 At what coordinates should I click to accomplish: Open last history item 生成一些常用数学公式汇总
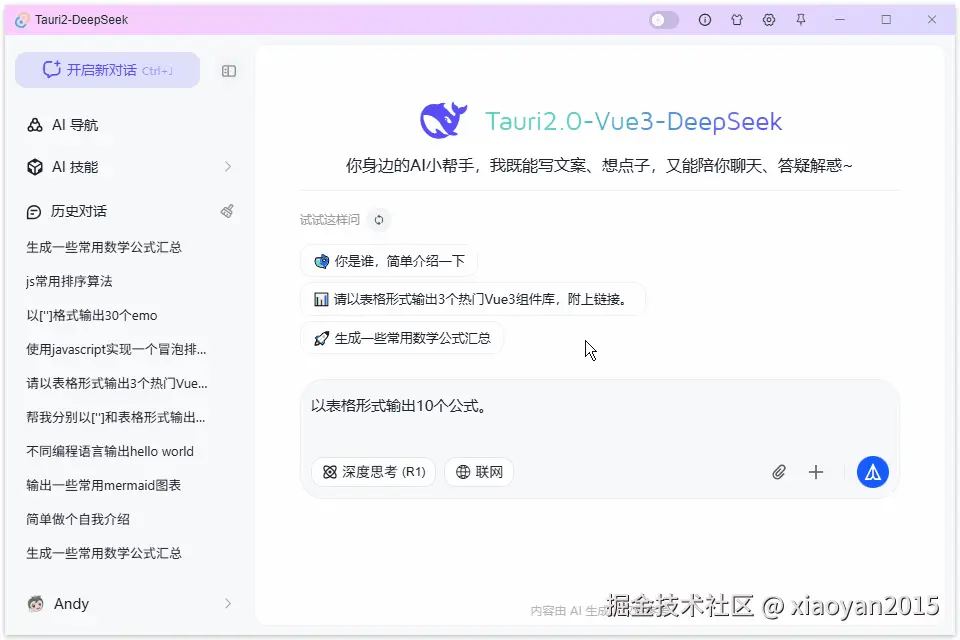(104, 553)
